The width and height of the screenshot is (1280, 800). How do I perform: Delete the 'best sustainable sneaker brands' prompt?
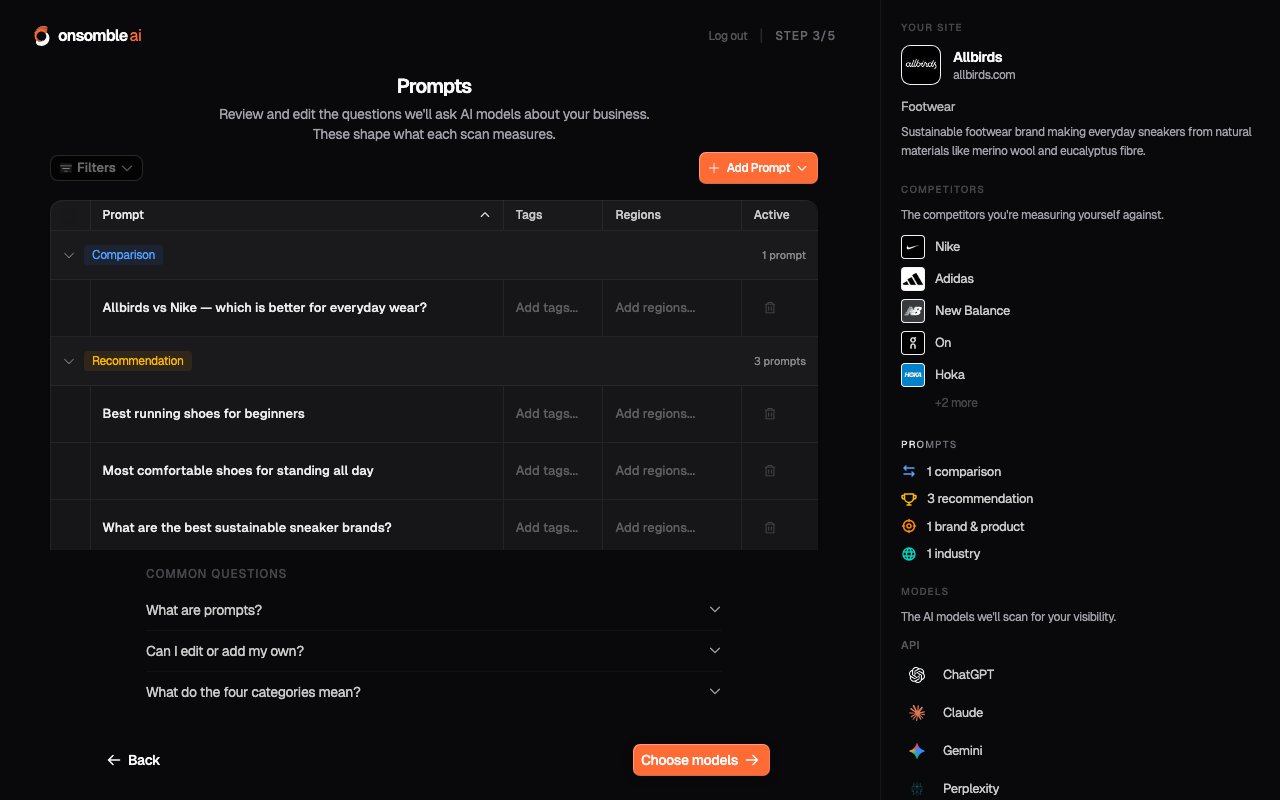click(x=770, y=528)
